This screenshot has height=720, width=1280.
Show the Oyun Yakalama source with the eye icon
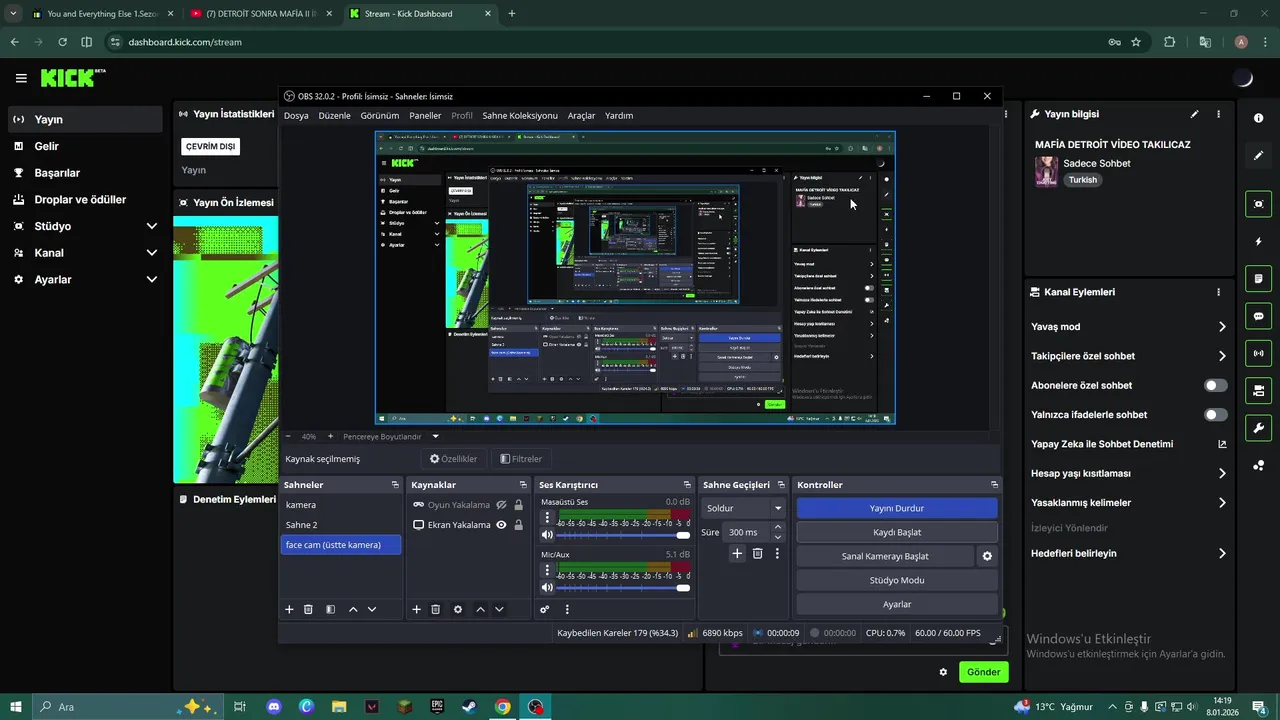tap(501, 505)
